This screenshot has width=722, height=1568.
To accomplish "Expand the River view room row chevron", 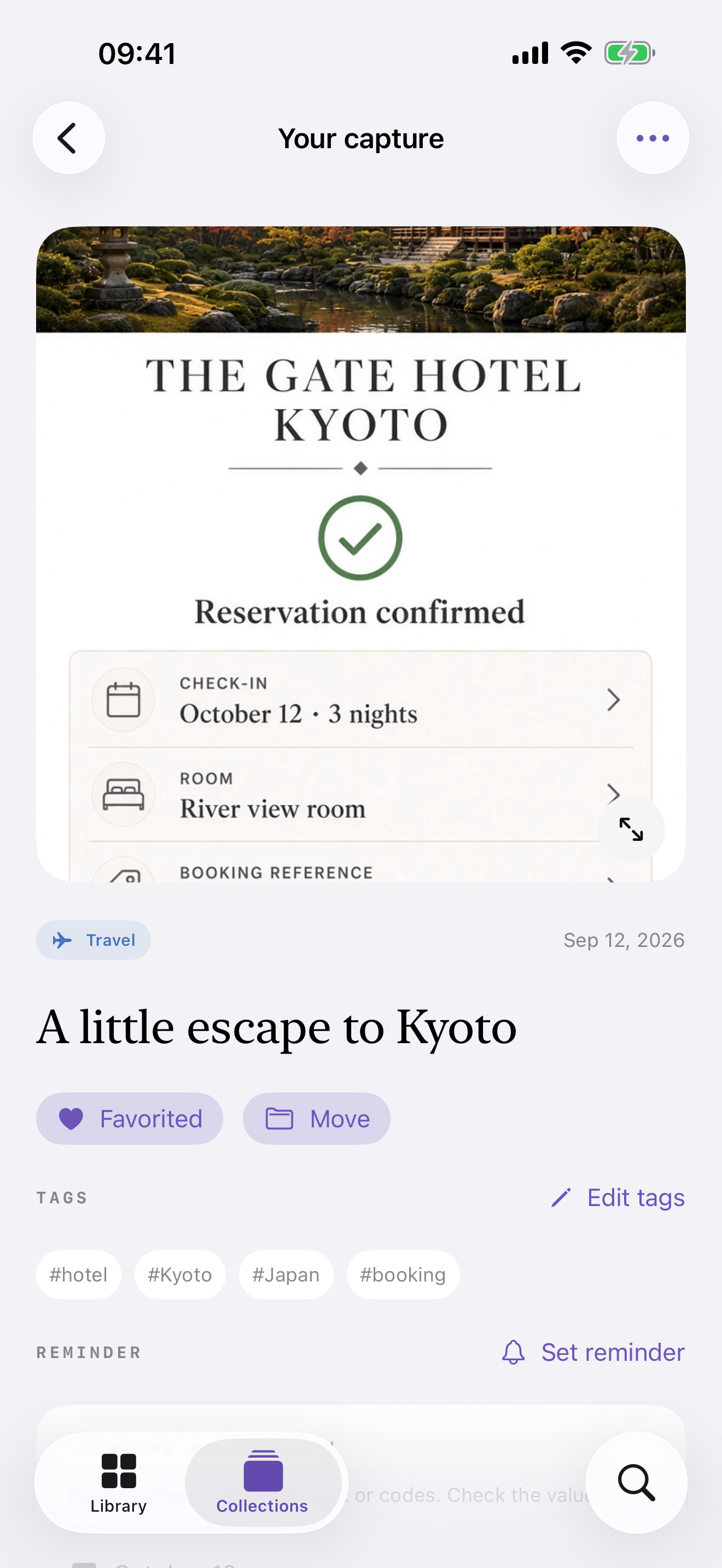I will coord(614,793).
